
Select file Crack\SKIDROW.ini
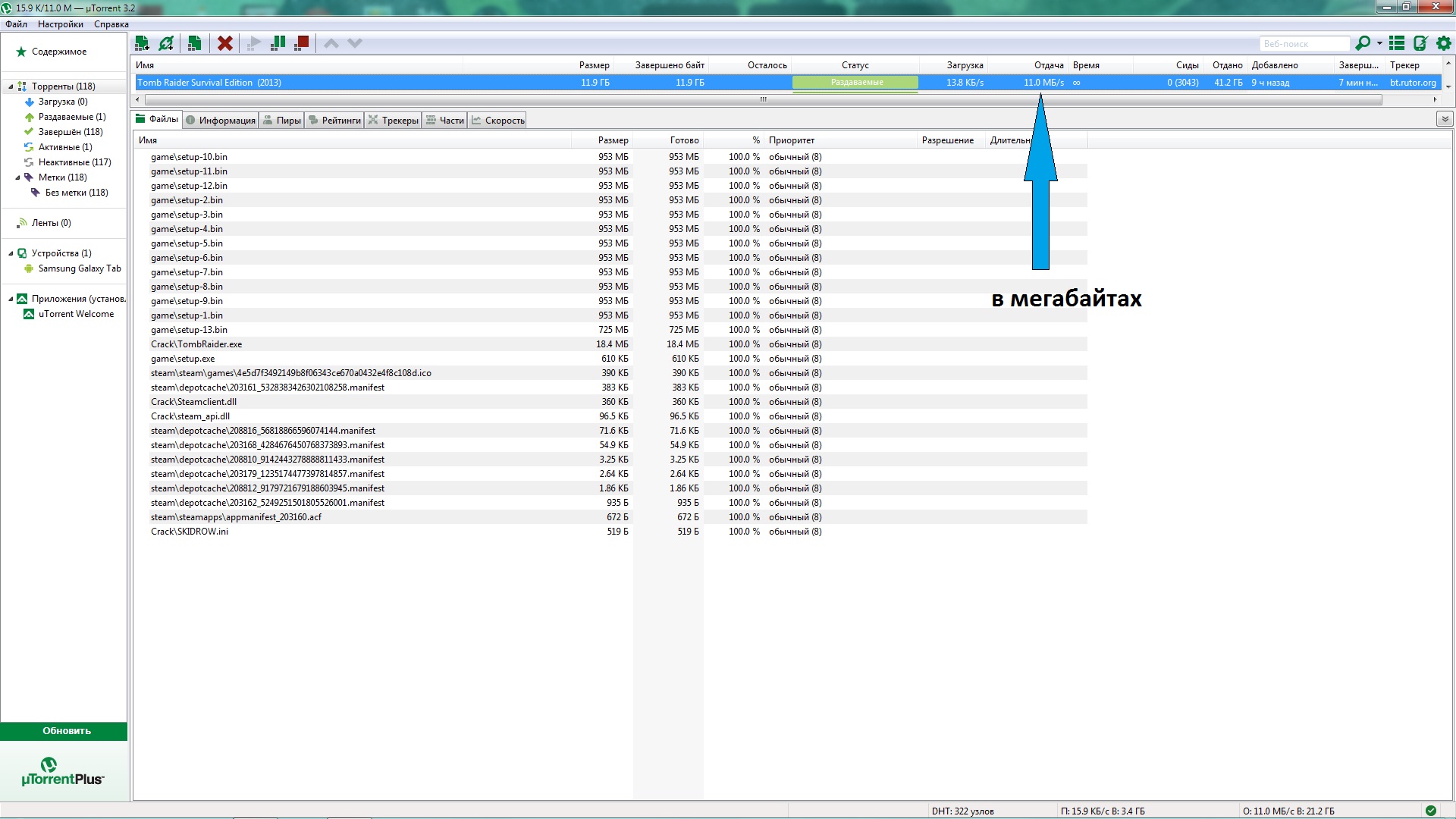point(190,532)
